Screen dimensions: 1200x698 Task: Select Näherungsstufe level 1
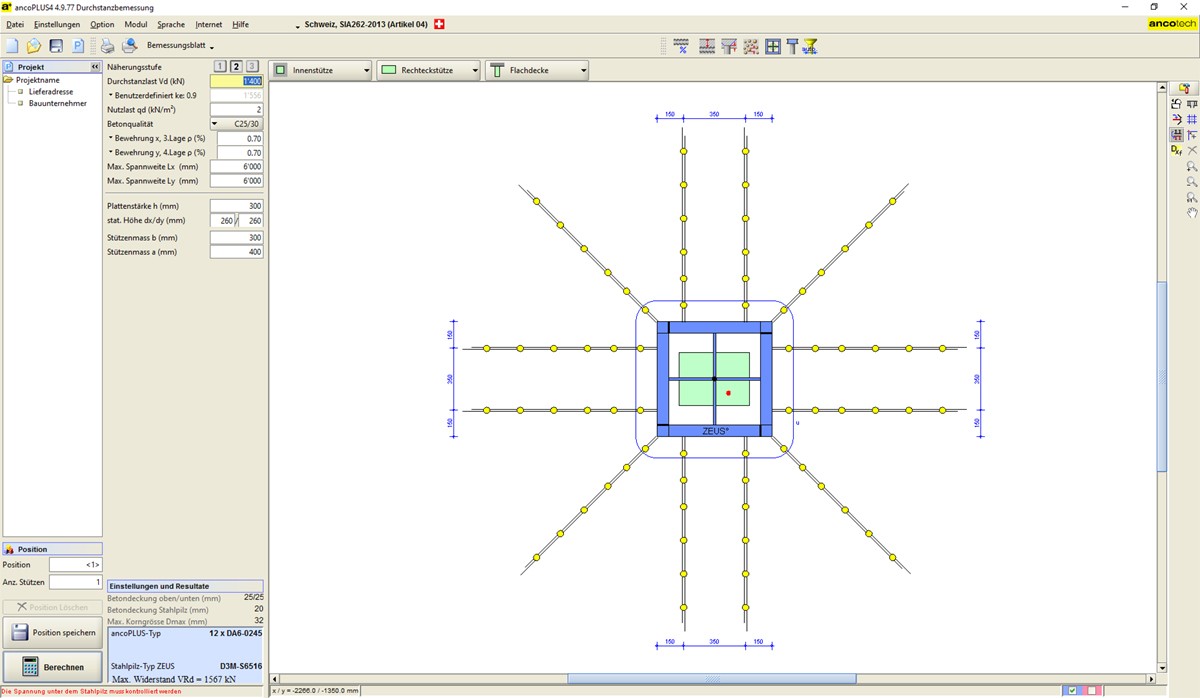[x=221, y=66]
